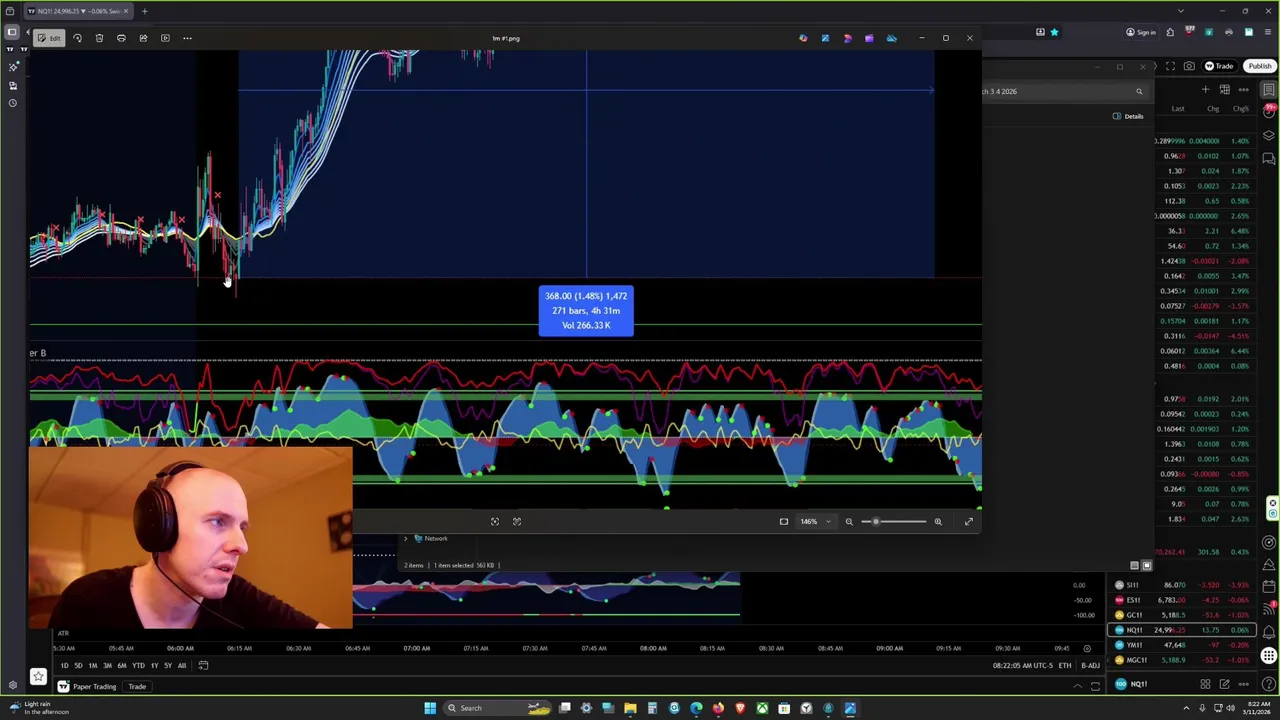Open the viewer's more options ellipsis
Screen dimensions: 1280x720
click(187, 38)
